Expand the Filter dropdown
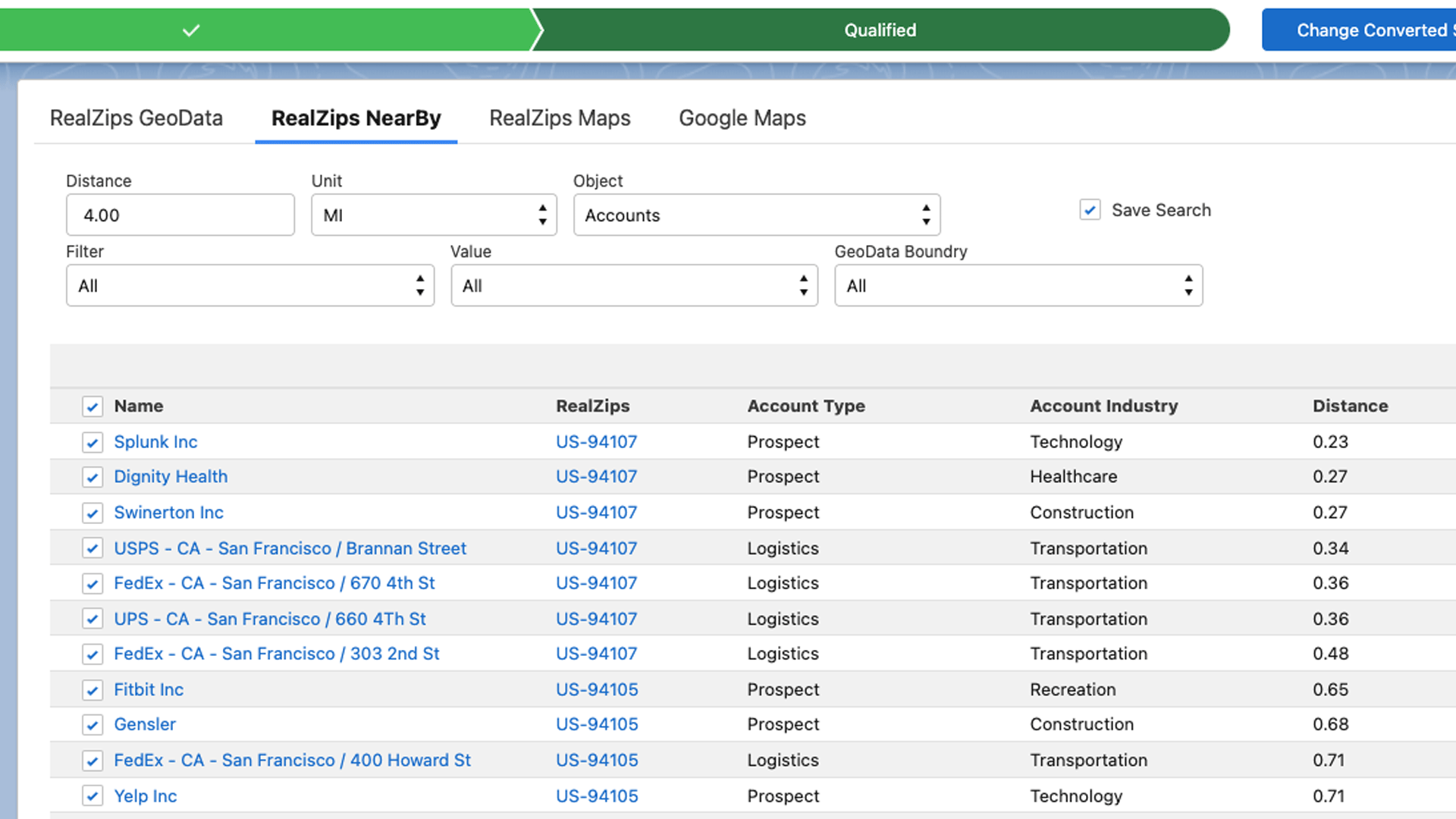Screen dimensions: 1456x819 click(x=250, y=286)
